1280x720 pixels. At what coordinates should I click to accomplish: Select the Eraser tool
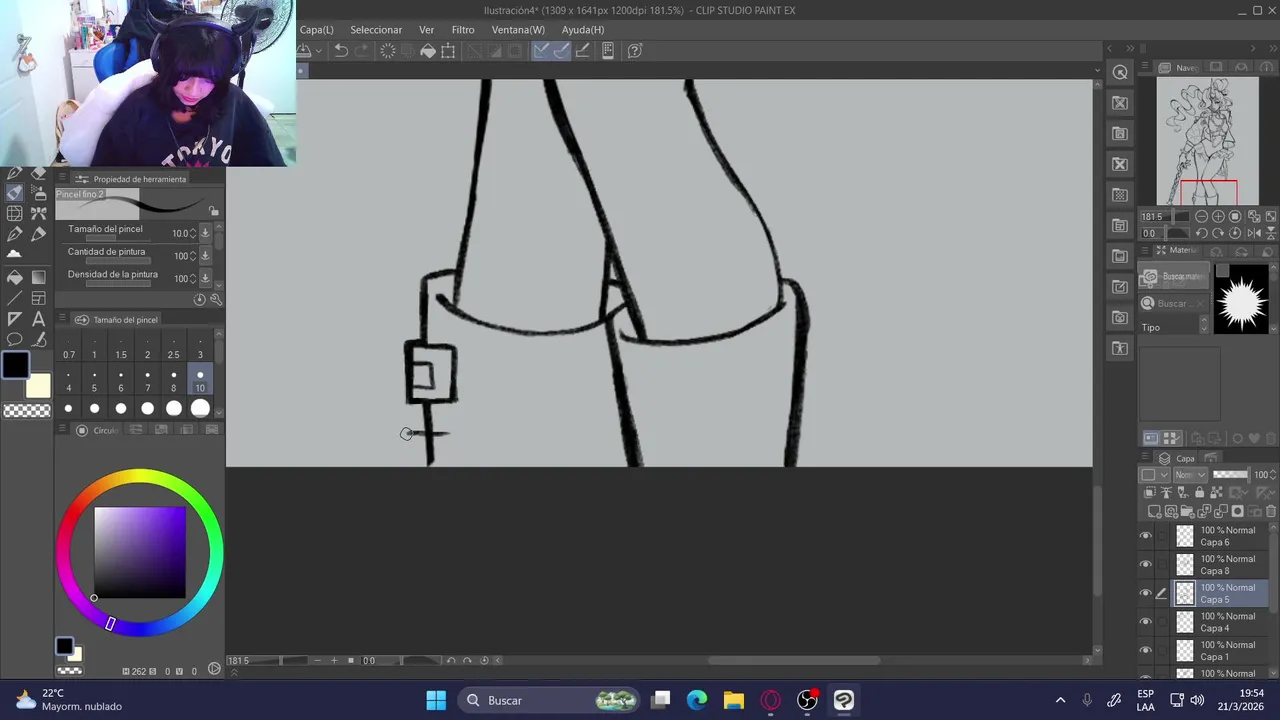(x=38, y=173)
